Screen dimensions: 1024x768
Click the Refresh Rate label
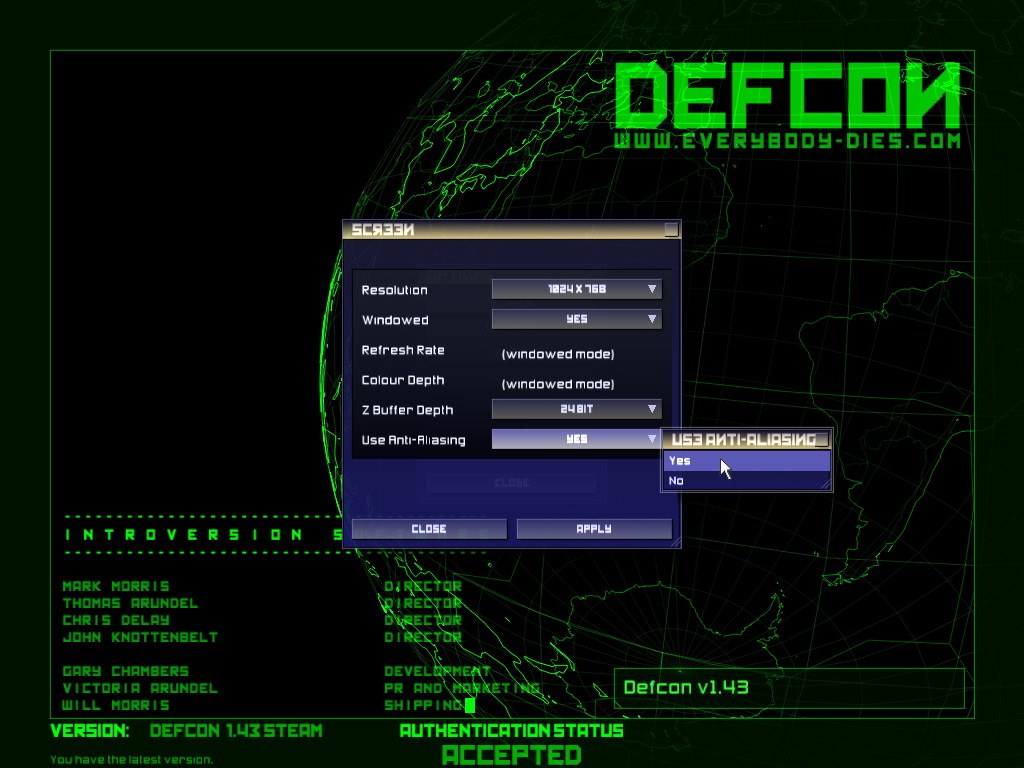coord(403,350)
